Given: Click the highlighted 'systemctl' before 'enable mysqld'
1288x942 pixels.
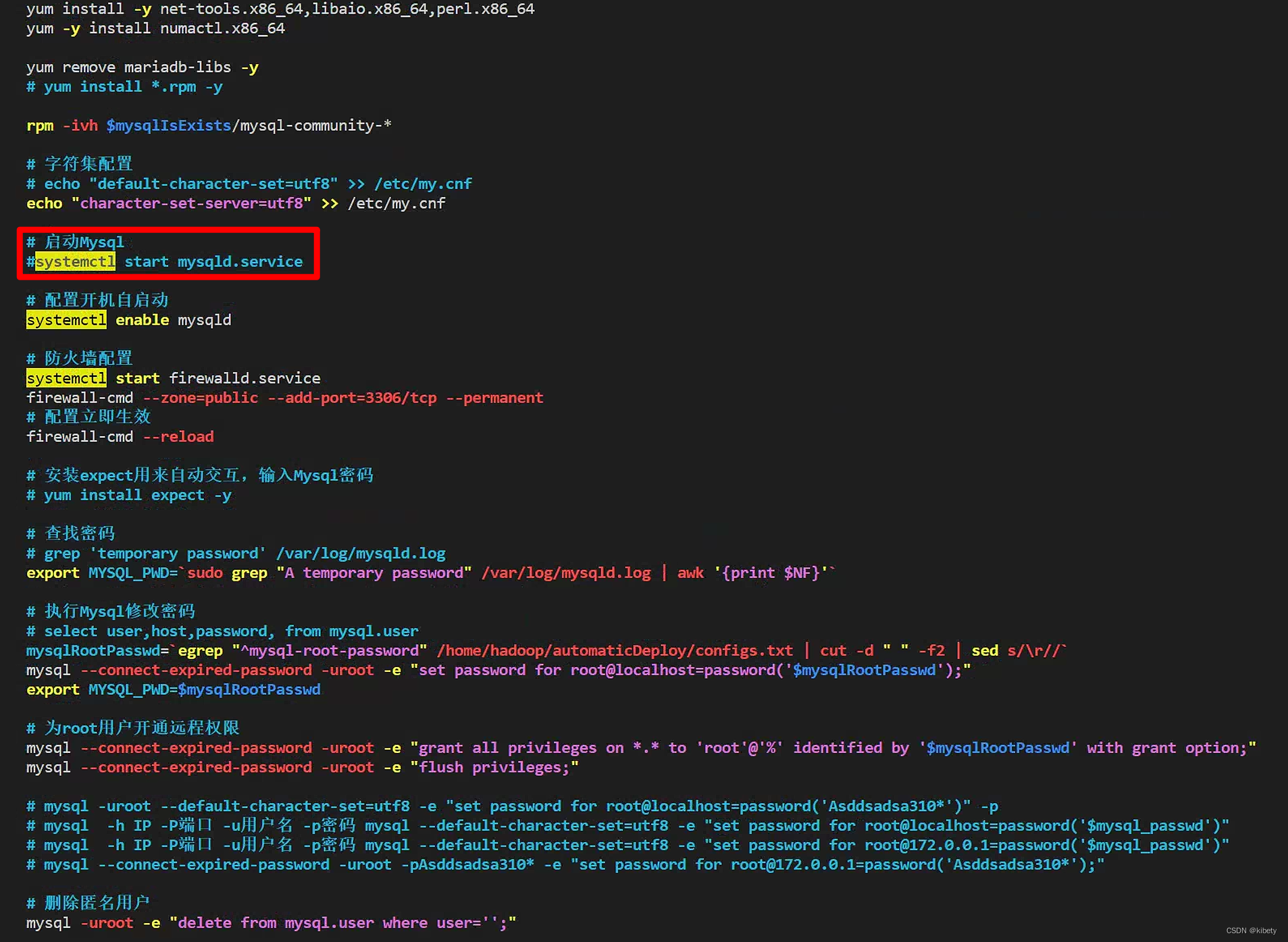Looking at the screenshot, I should pos(66,320).
